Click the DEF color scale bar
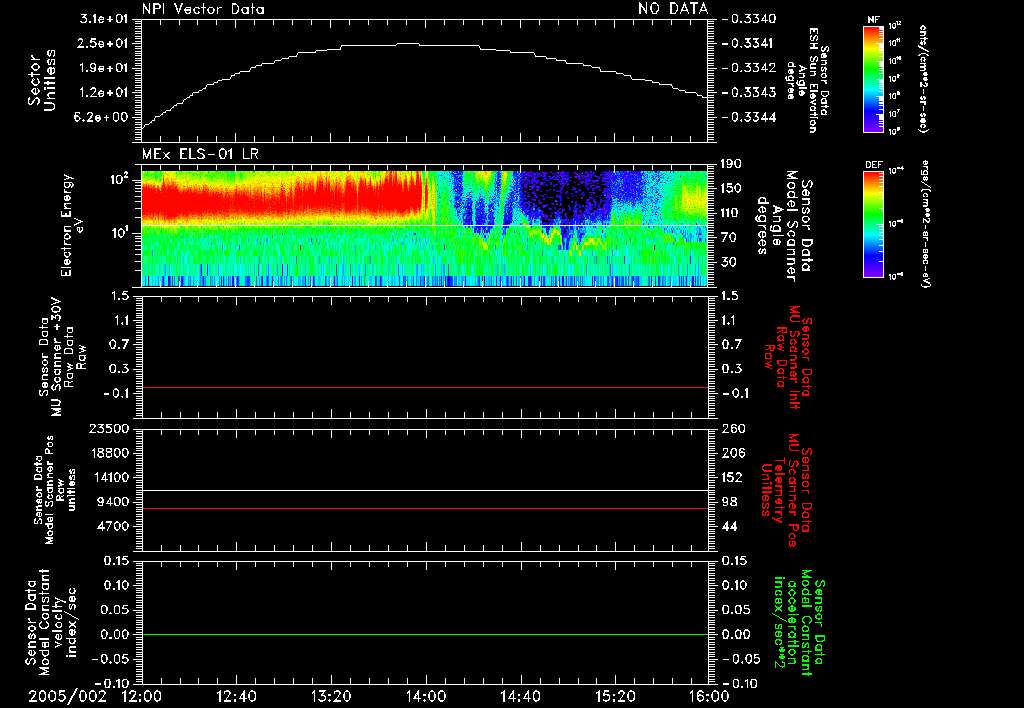The height and width of the screenshot is (708, 1024). coord(874,224)
